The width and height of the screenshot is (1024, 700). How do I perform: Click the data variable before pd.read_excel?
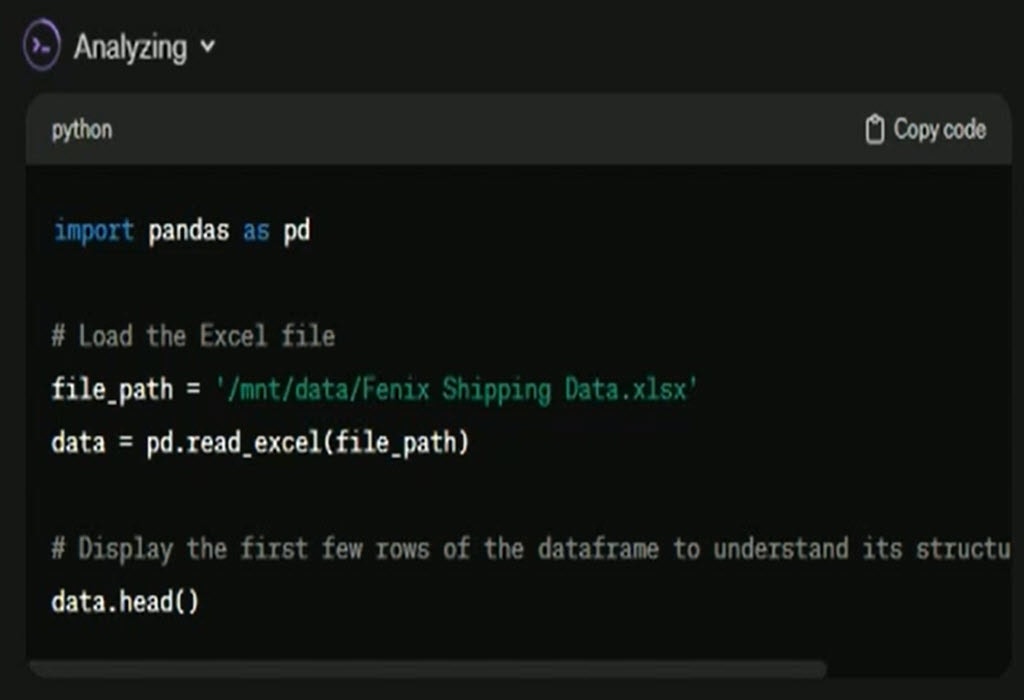click(78, 442)
